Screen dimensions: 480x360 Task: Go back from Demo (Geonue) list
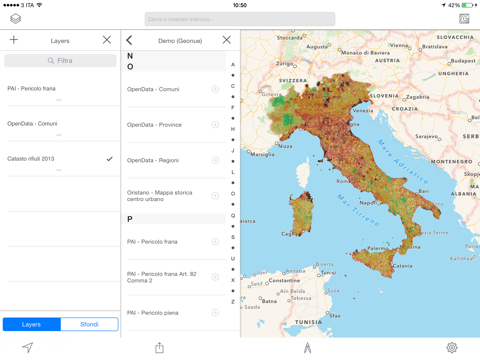point(129,40)
